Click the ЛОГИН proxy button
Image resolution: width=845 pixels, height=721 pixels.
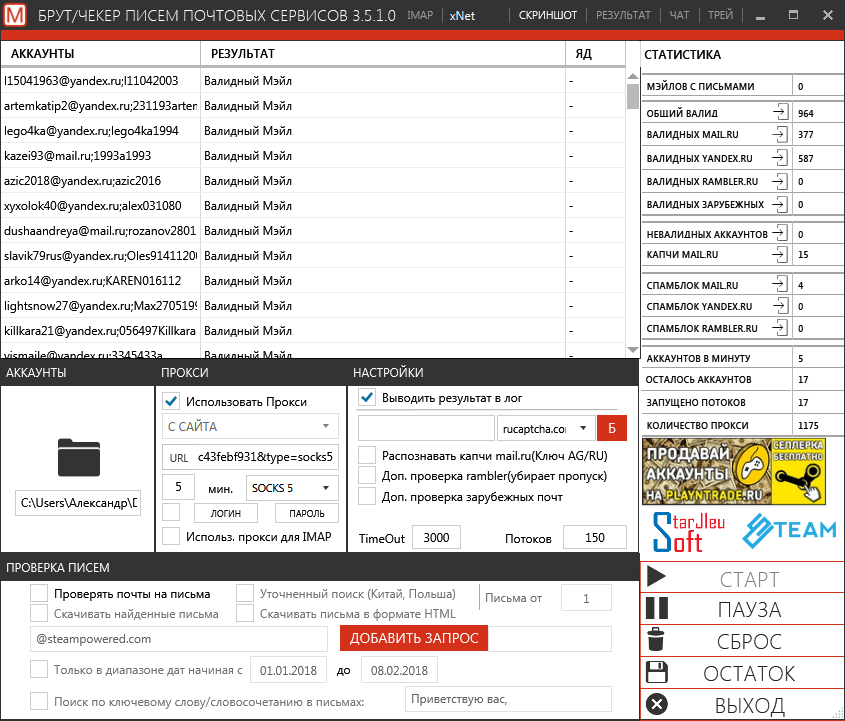coord(224,513)
